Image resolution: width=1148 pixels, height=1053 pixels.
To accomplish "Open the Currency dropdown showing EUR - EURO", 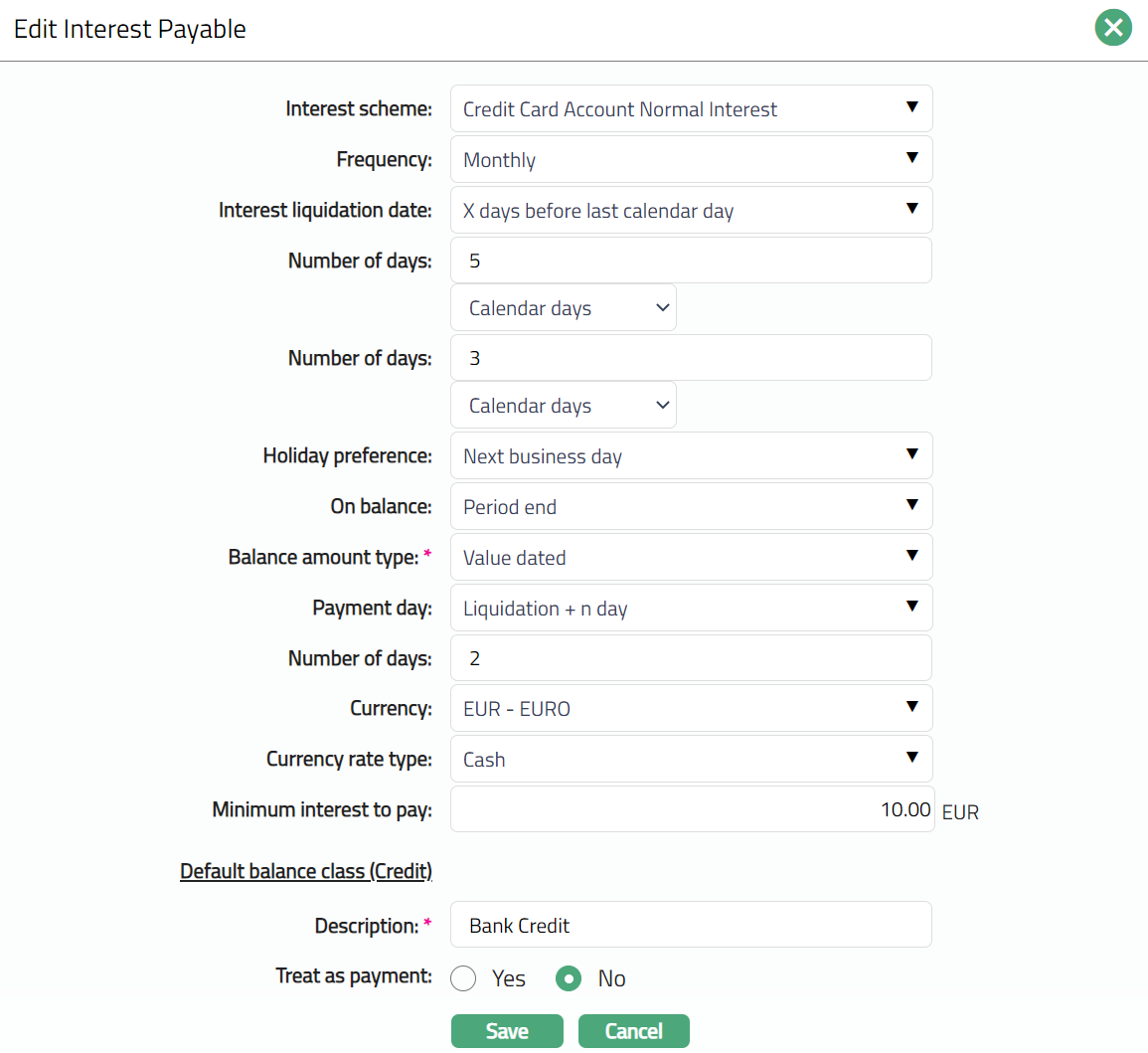I will 691,709.
